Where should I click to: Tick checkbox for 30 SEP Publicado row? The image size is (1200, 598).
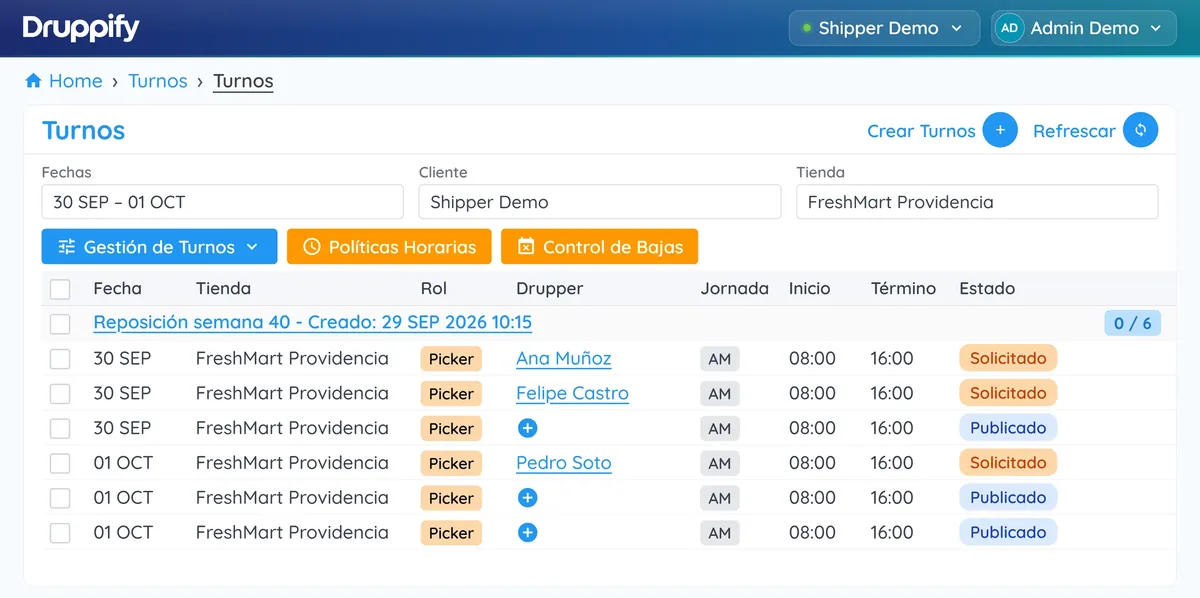[60, 429]
